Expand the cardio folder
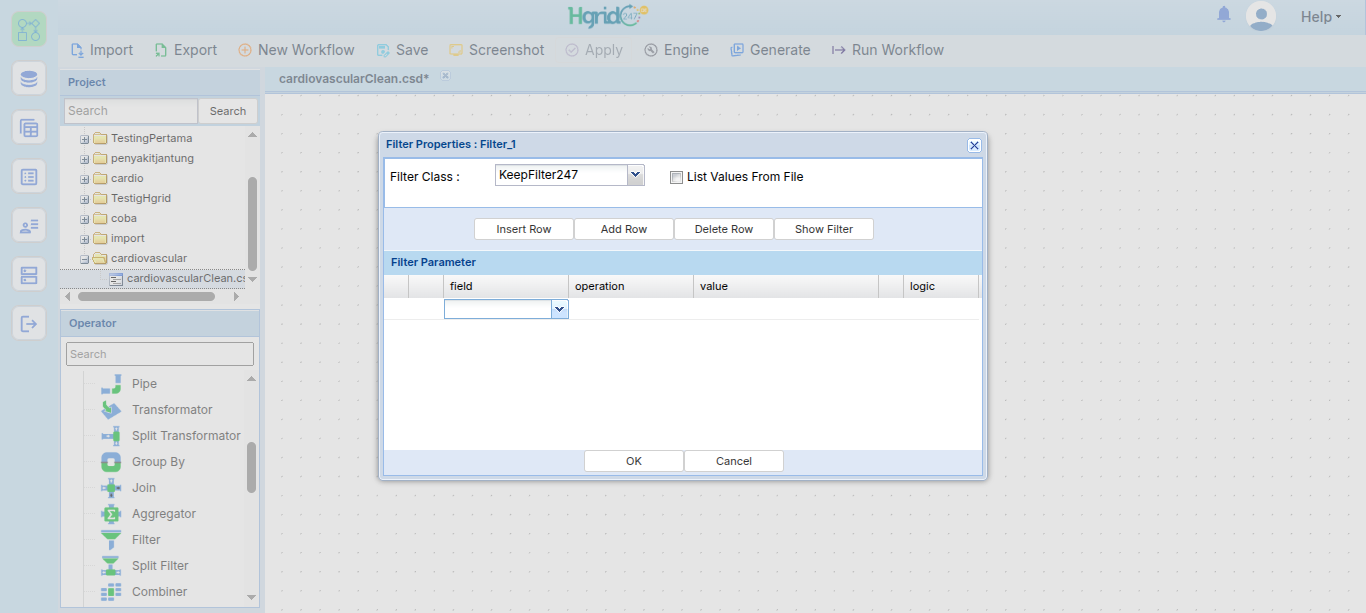Screen dimensions: 1366x613 [85, 179]
